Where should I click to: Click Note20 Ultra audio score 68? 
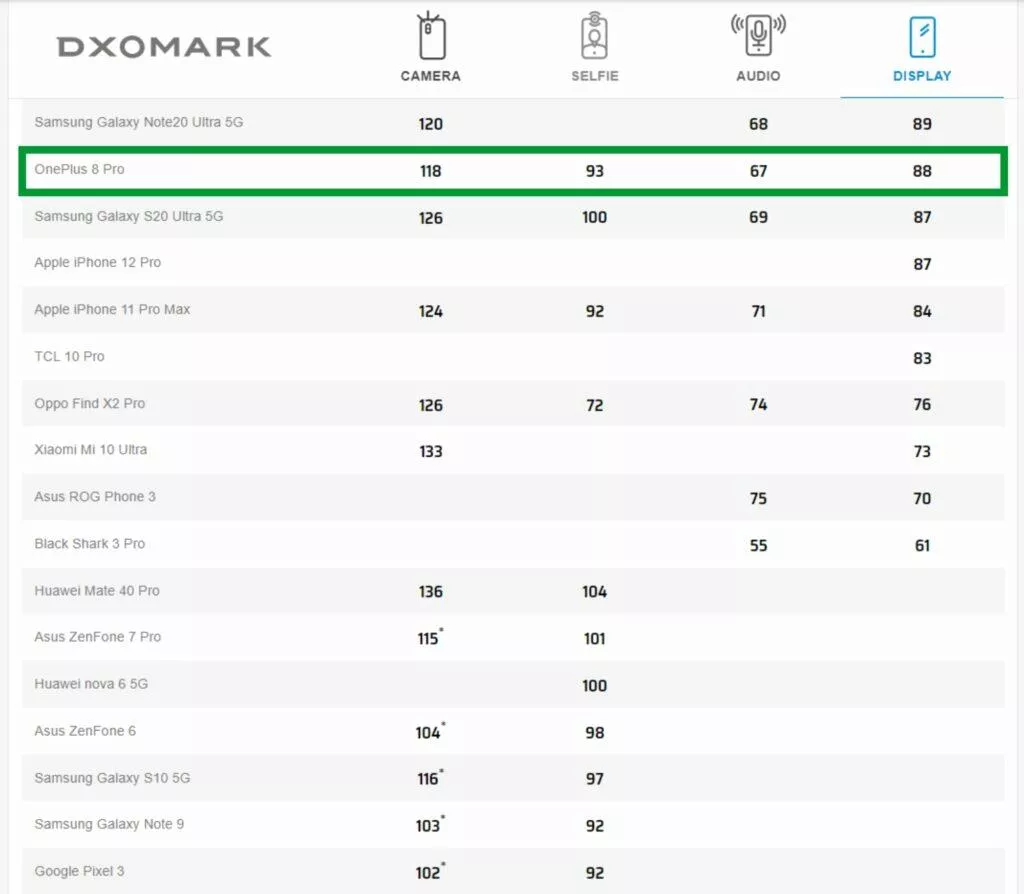[758, 124]
